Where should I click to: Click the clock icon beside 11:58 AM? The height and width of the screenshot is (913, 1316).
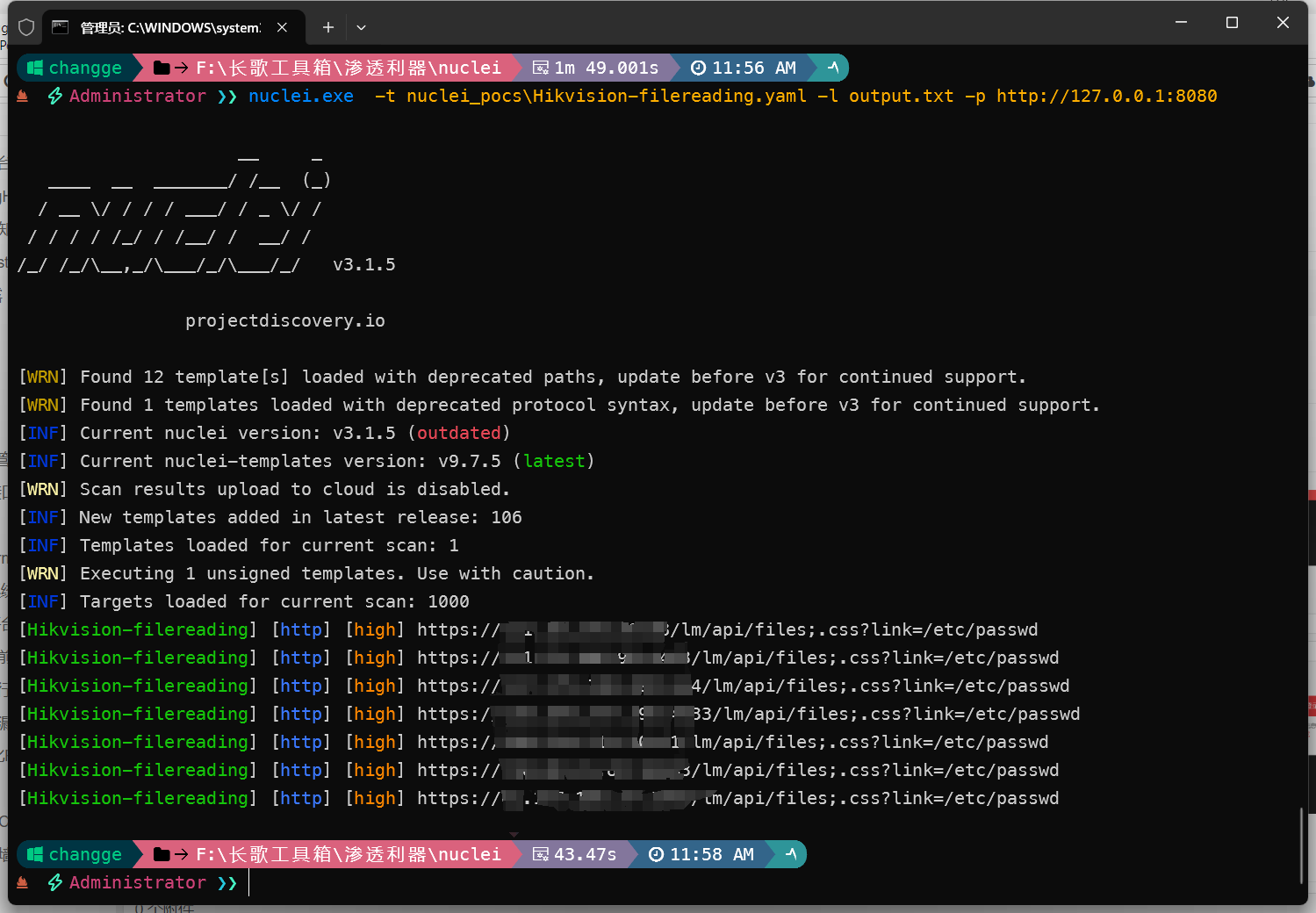click(x=657, y=854)
